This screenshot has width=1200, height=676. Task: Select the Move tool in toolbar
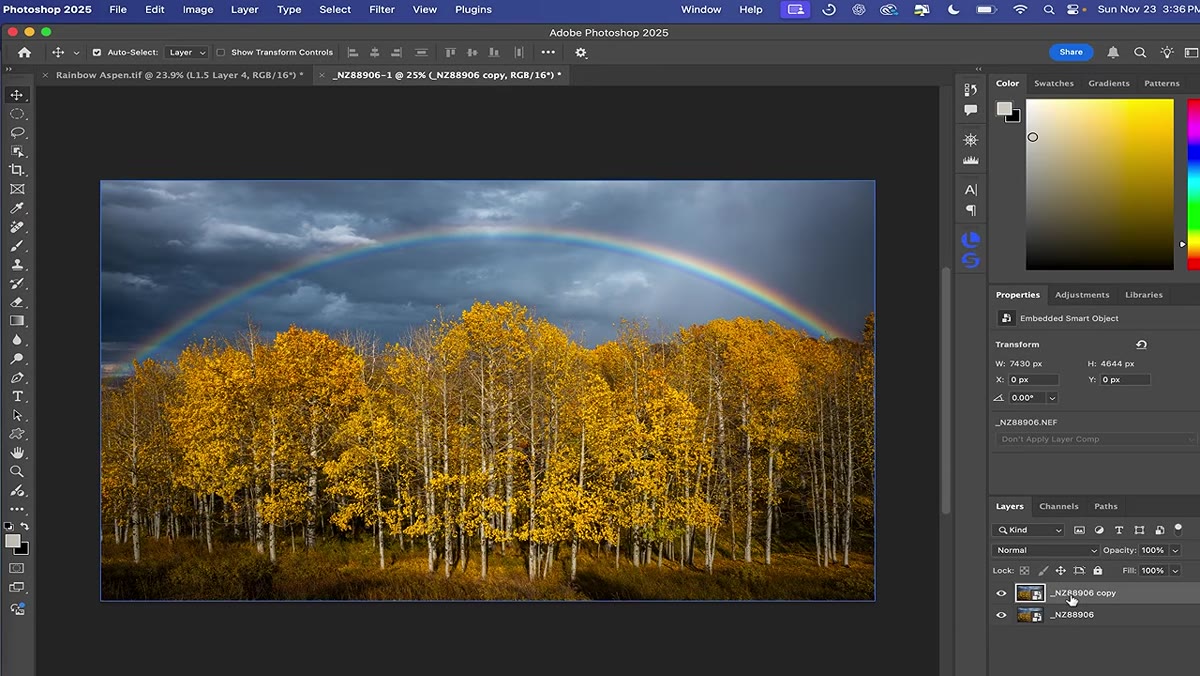point(17,95)
